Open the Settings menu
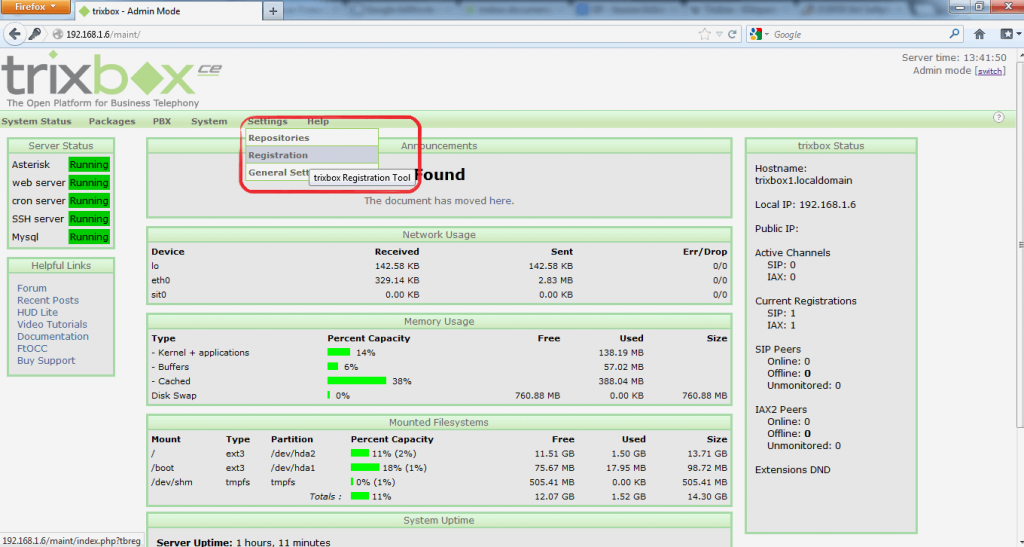The width and height of the screenshot is (1024, 547). coord(267,121)
